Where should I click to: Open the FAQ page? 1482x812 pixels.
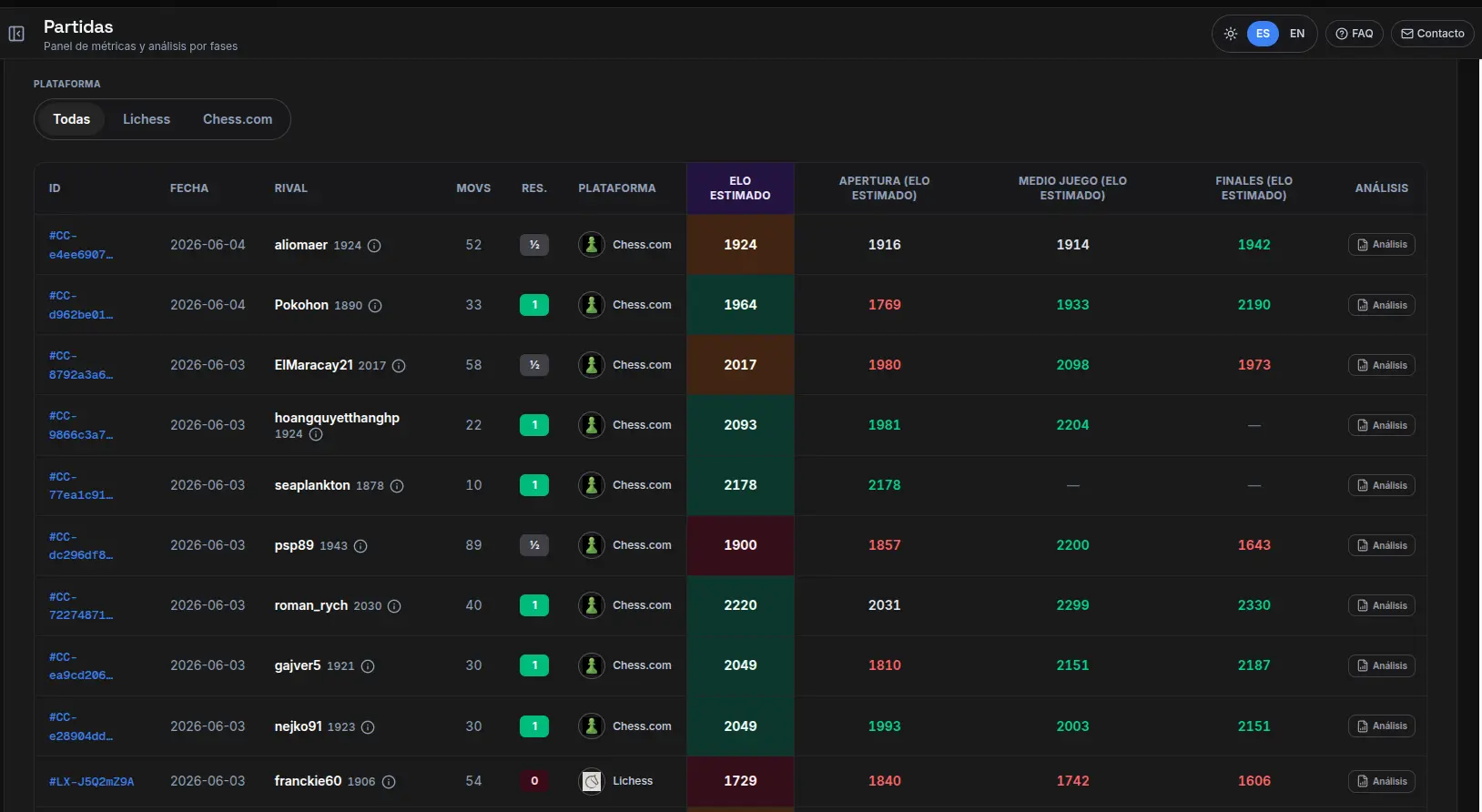tap(1355, 34)
